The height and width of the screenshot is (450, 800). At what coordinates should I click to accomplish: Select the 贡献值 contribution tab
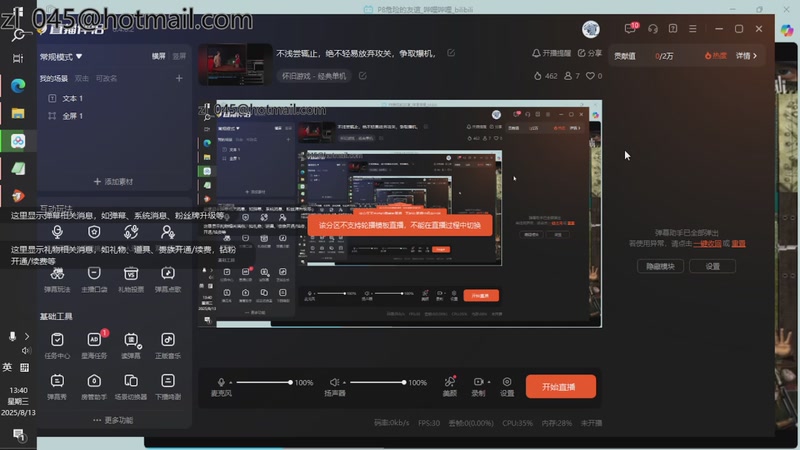(x=624, y=56)
